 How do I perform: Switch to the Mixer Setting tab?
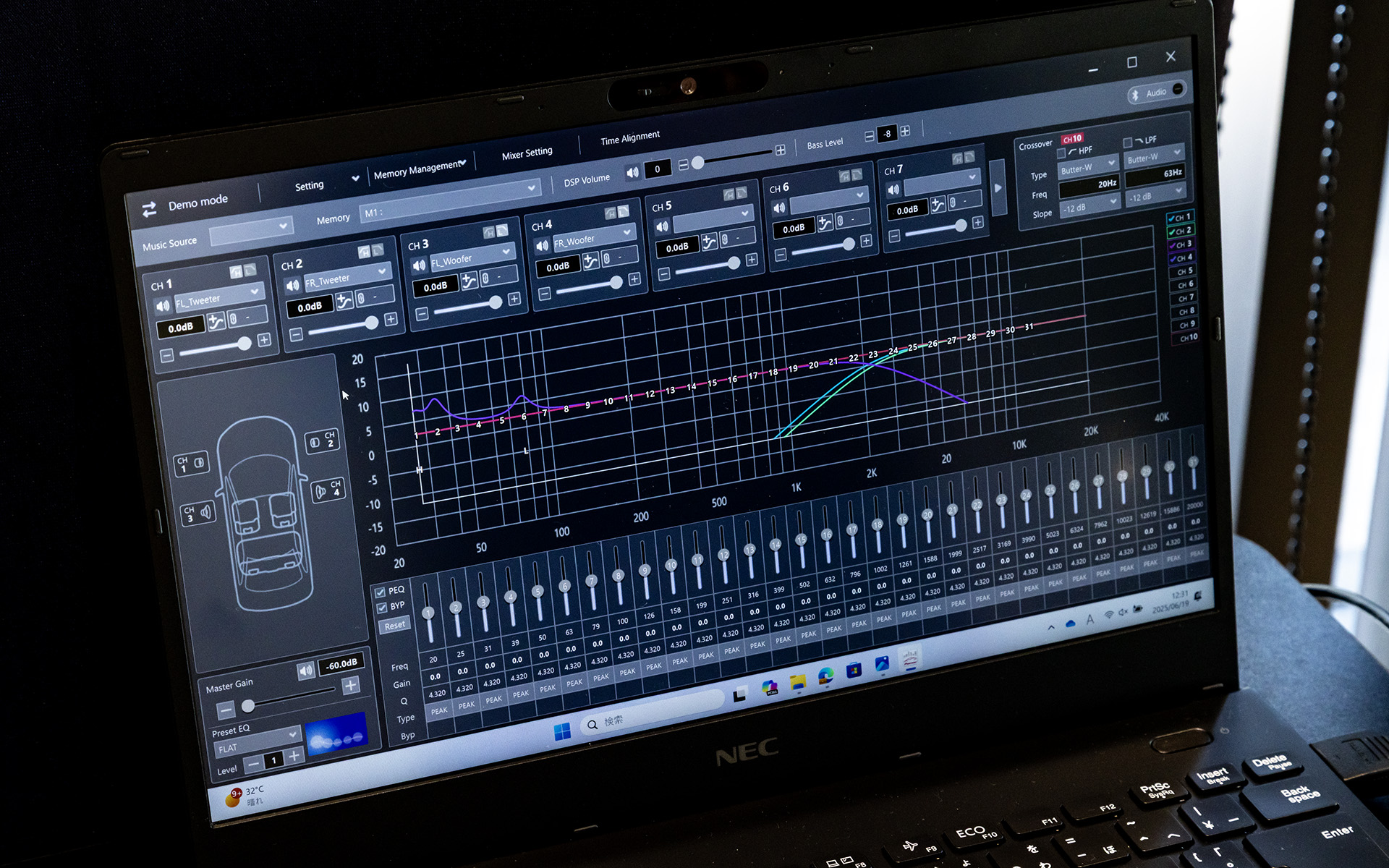click(x=527, y=152)
